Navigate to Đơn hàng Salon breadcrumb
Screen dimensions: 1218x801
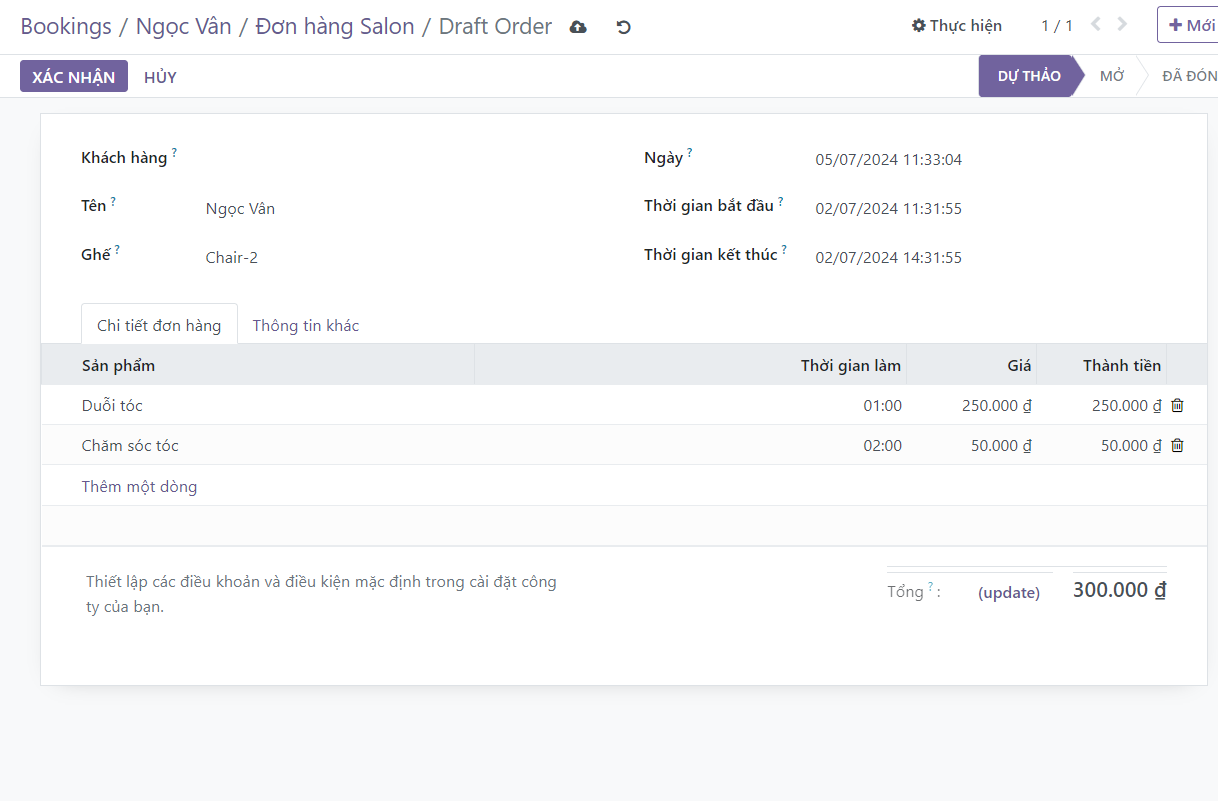(334, 27)
